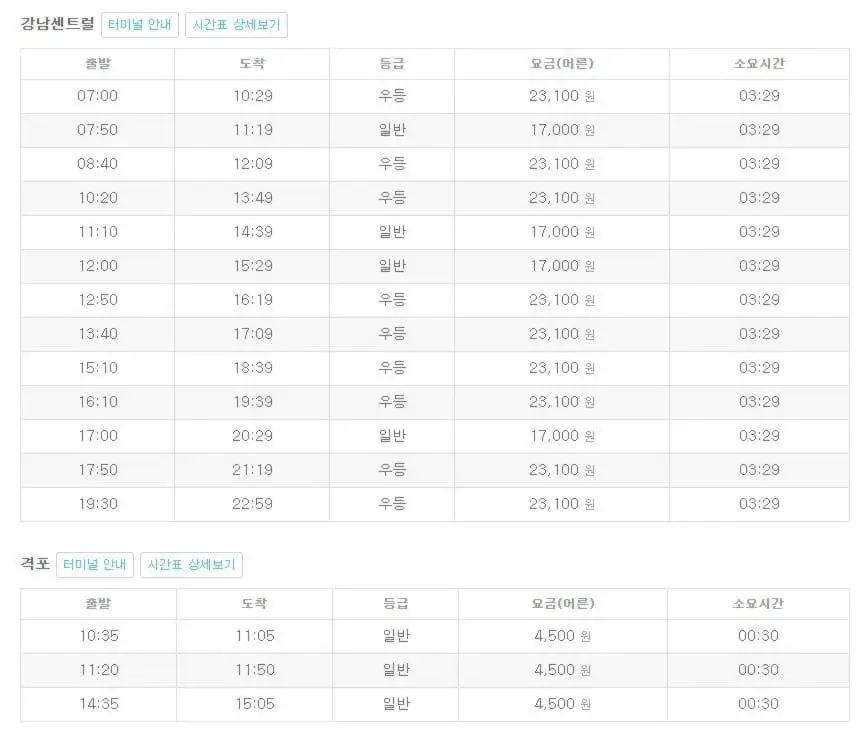Image resolution: width=865 pixels, height=743 pixels.
Task: Select the 12:50 departure time cell
Action: pyautogui.click(x=98, y=300)
